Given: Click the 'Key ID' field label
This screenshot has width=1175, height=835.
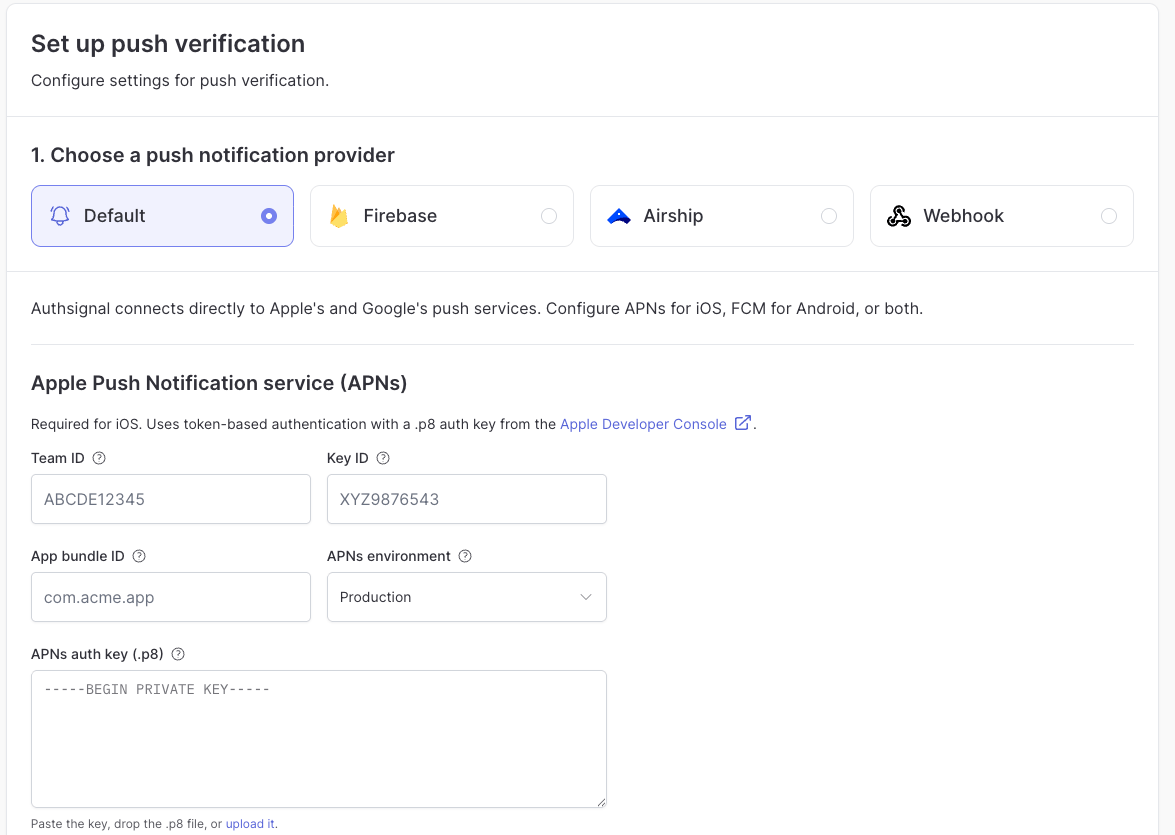Looking at the screenshot, I should (x=348, y=458).
